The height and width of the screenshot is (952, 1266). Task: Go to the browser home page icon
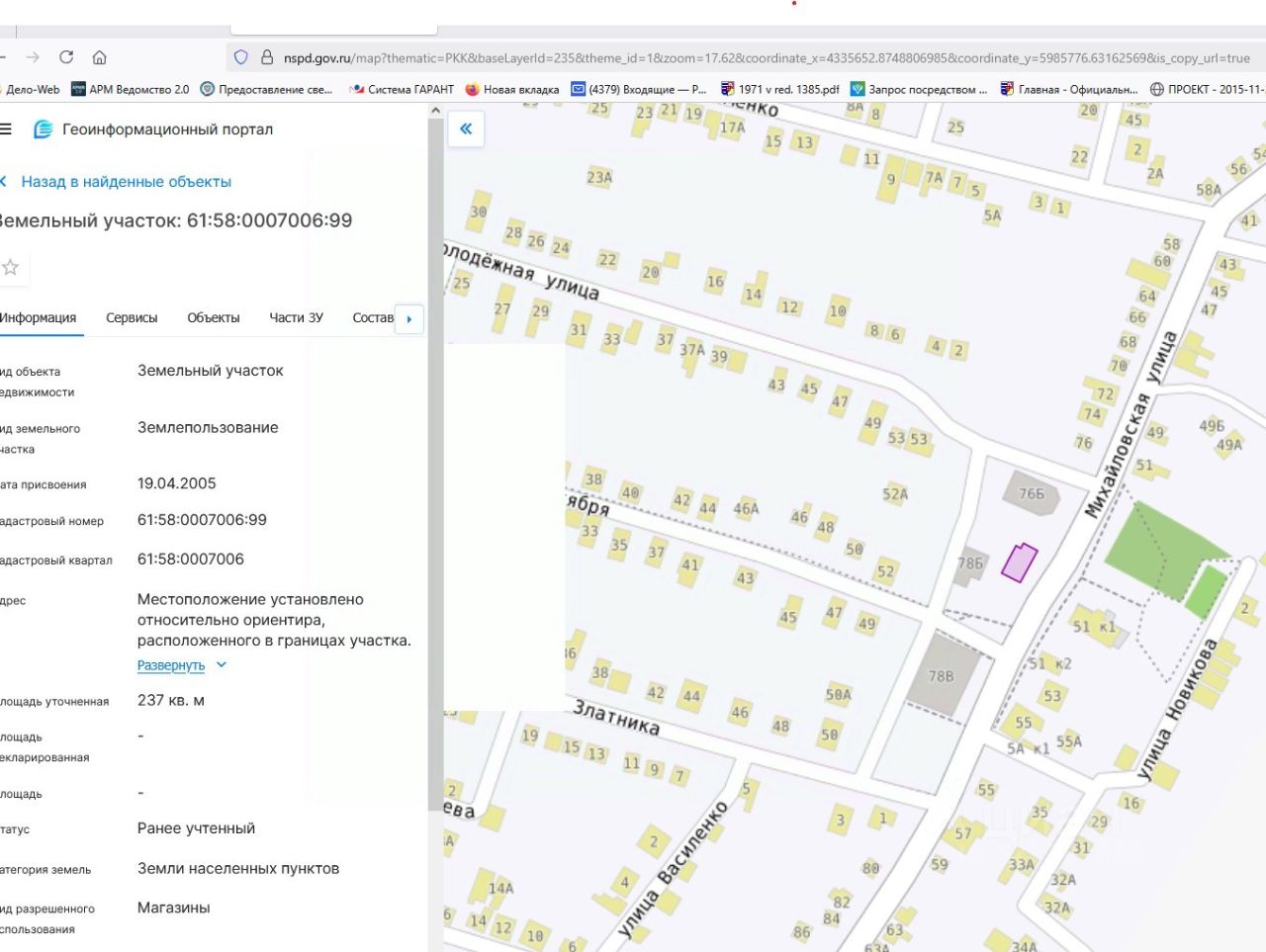coord(99,57)
